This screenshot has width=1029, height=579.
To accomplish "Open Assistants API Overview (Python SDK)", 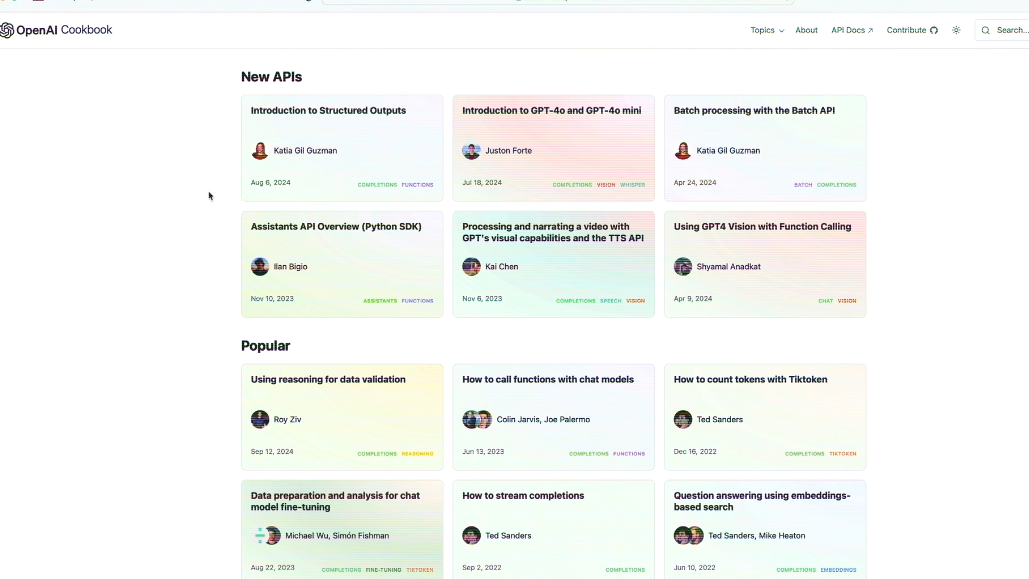I will pos(342,265).
